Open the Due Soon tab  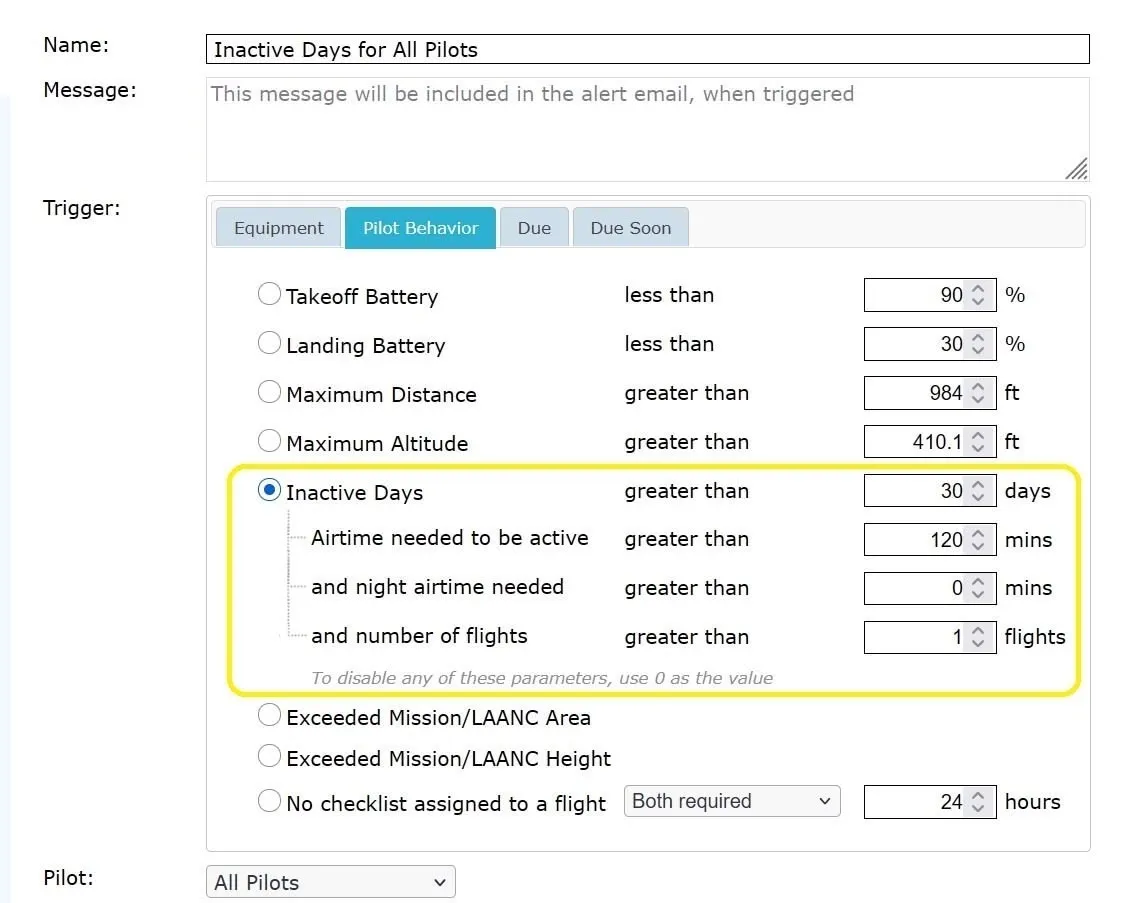(x=631, y=228)
